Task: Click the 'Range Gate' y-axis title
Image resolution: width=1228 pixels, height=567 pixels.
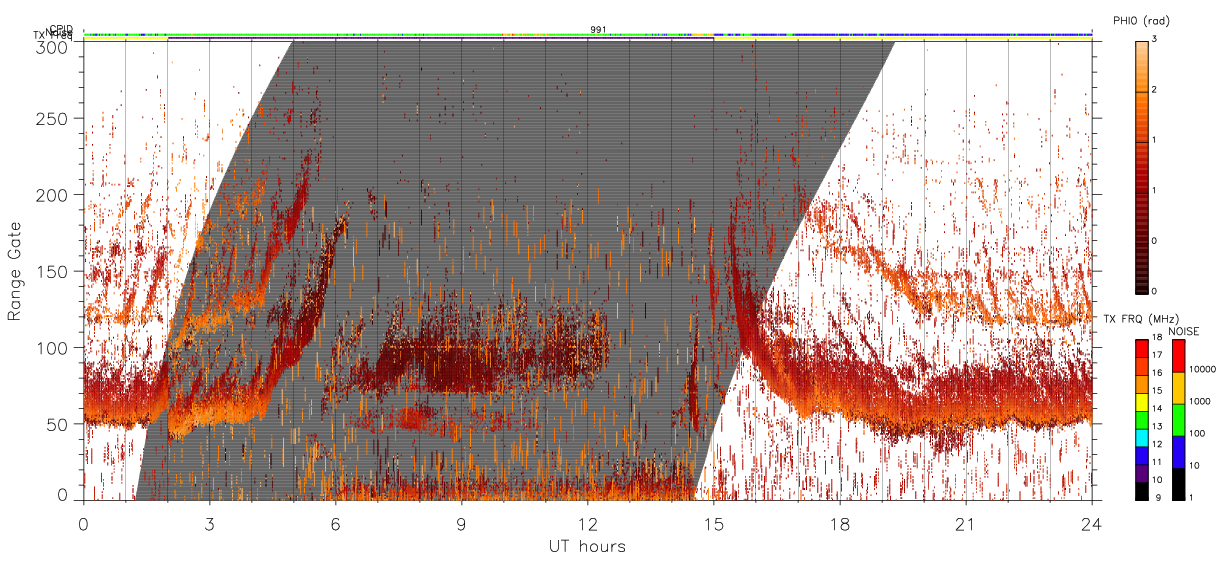Action: pyautogui.click(x=16, y=271)
